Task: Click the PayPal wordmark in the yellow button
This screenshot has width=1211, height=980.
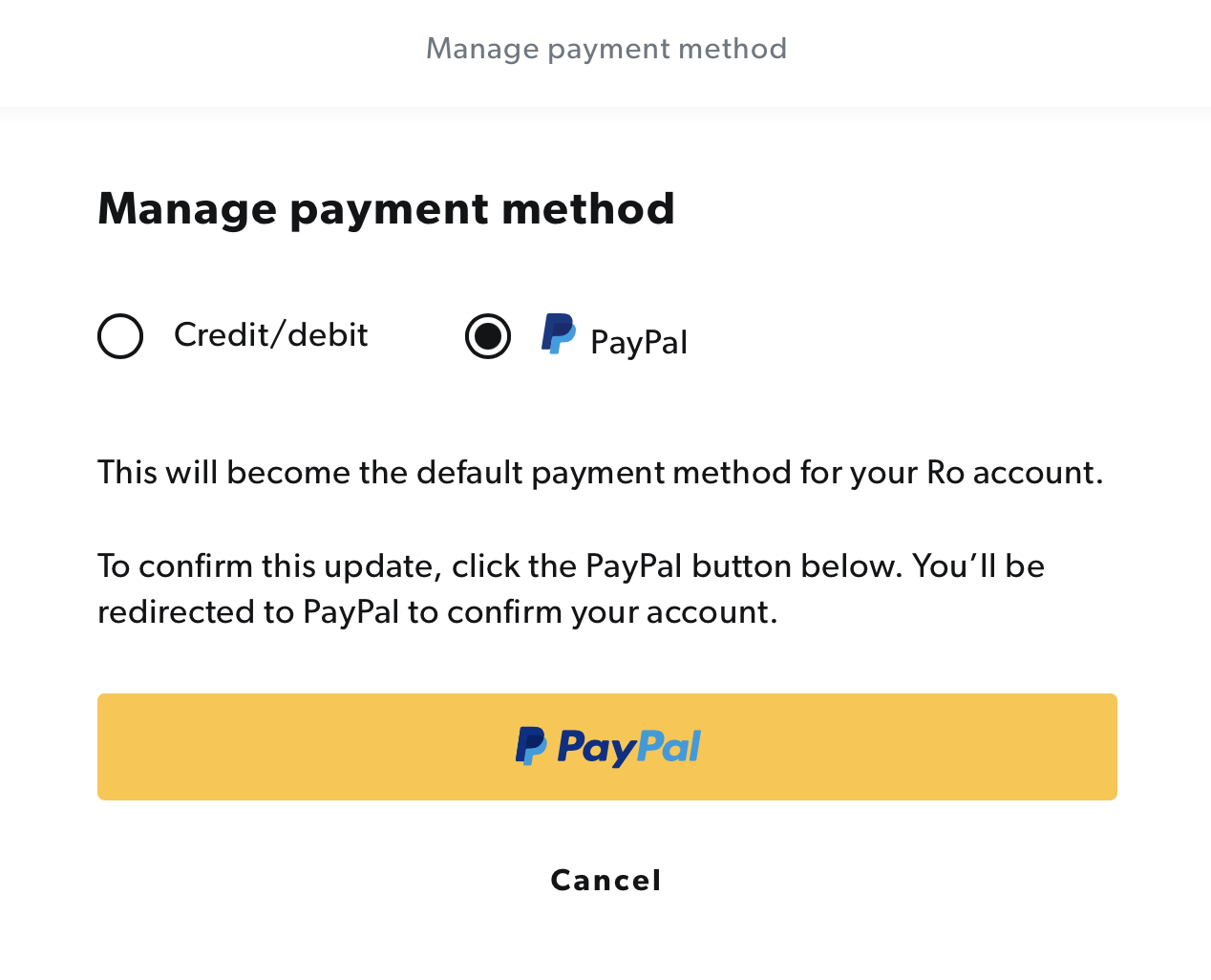Action: pos(628,747)
